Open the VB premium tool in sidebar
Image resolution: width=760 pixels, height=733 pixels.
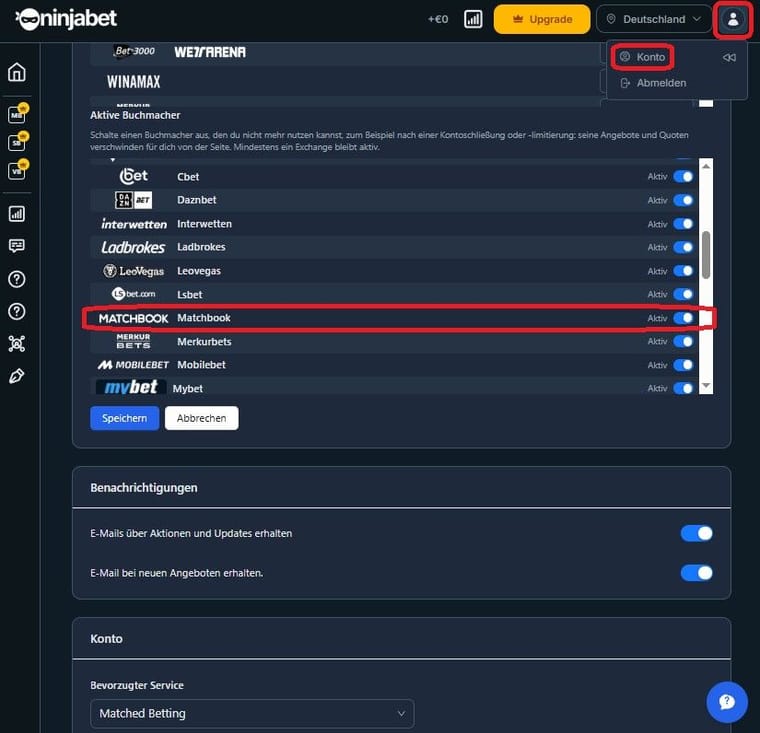tap(18, 170)
